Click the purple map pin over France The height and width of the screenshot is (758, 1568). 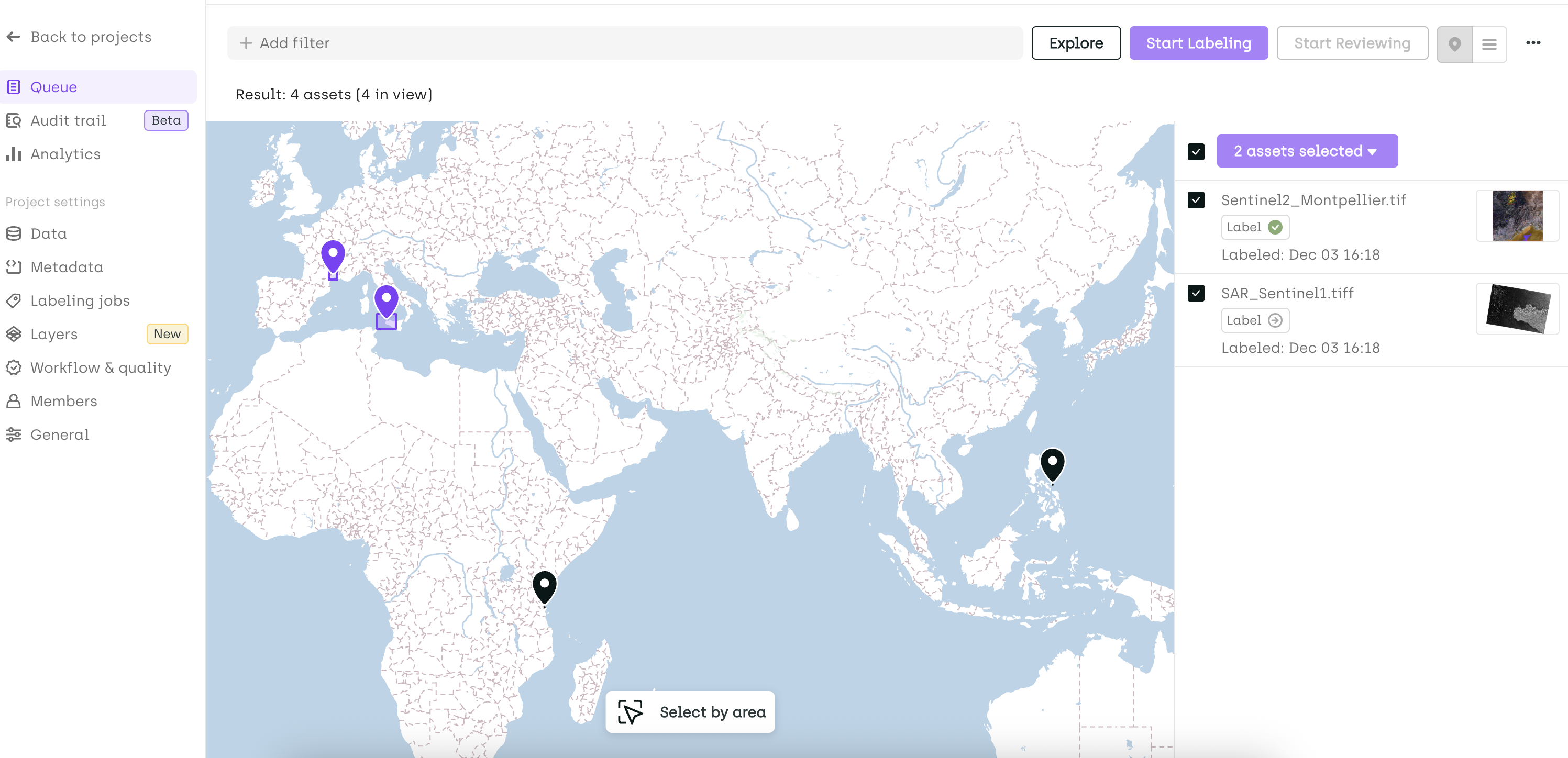333,255
